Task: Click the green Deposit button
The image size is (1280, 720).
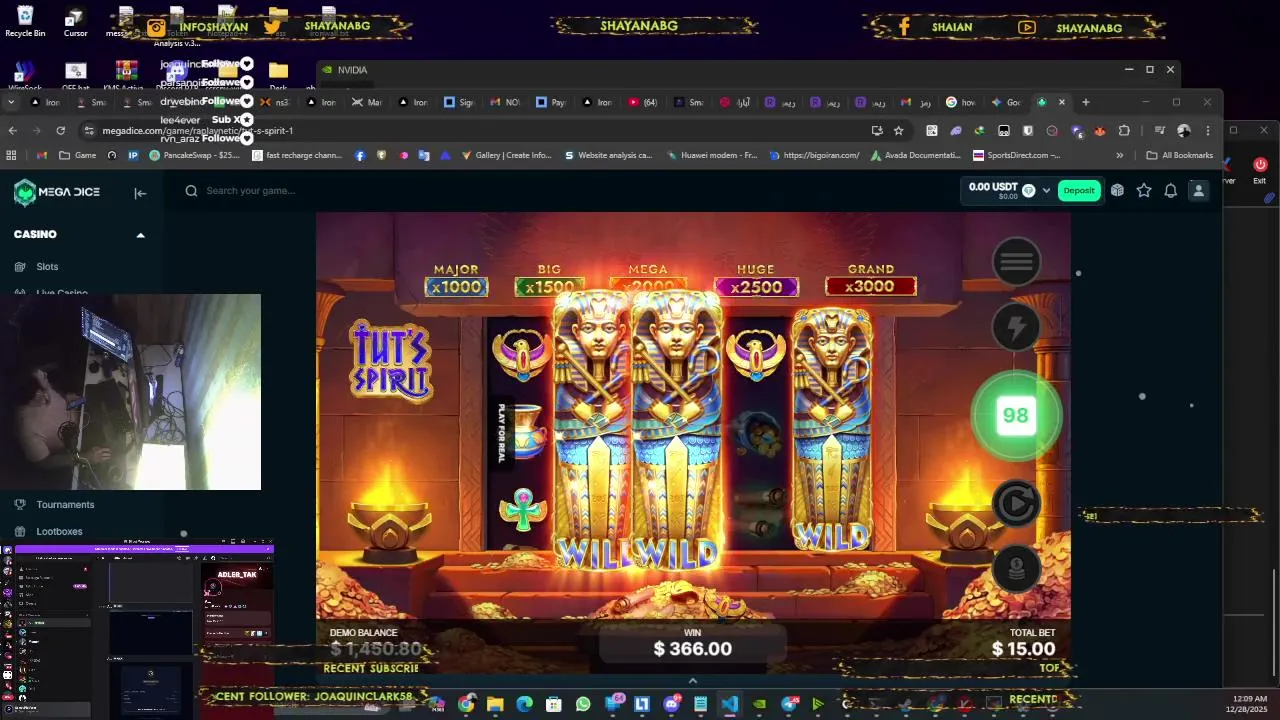Action: click(1079, 190)
